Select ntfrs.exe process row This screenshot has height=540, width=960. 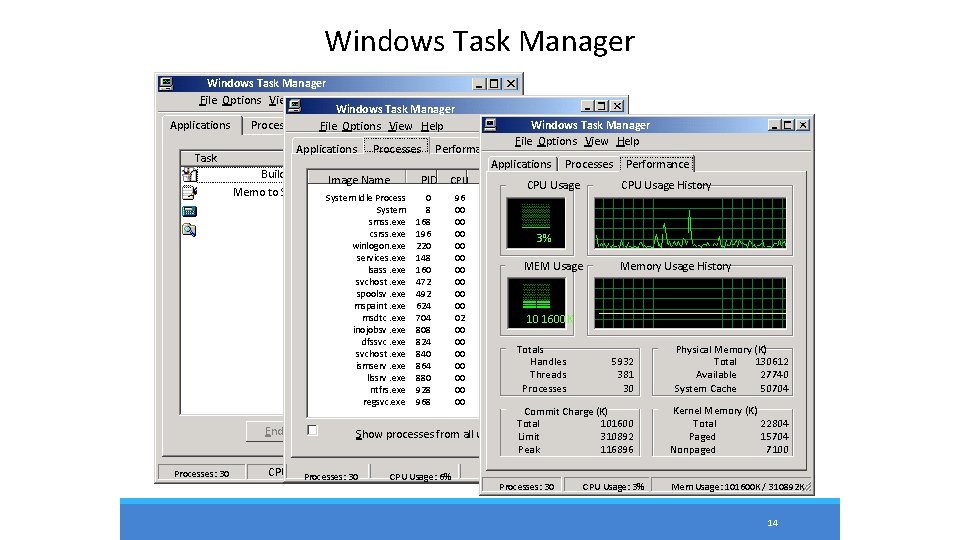pyautogui.click(x=395, y=389)
